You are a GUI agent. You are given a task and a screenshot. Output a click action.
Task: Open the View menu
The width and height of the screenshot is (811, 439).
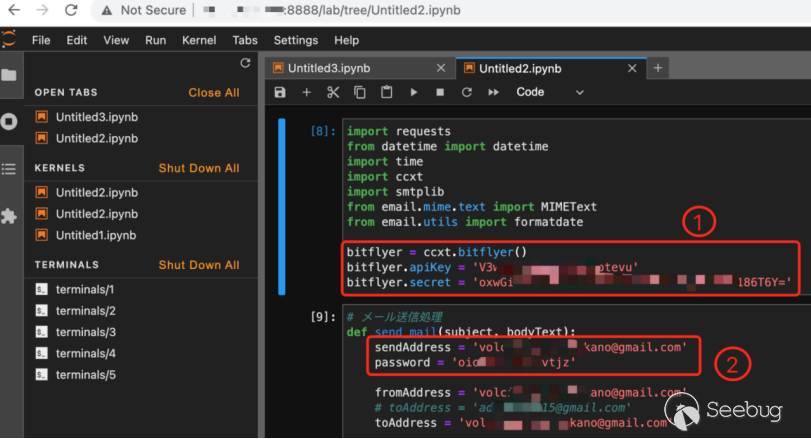click(116, 40)
